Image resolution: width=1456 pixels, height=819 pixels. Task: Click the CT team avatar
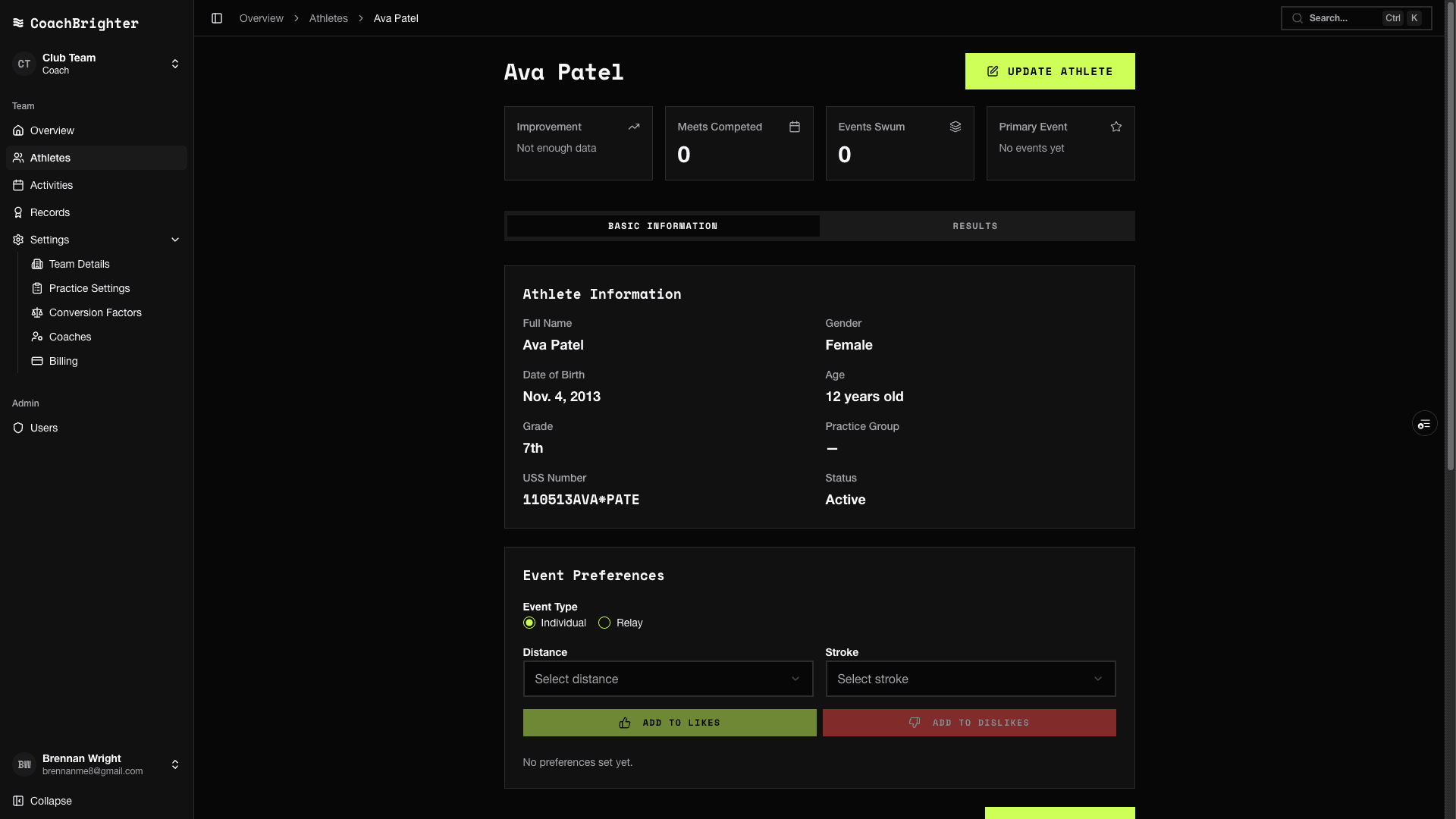[x=24, y=64]
